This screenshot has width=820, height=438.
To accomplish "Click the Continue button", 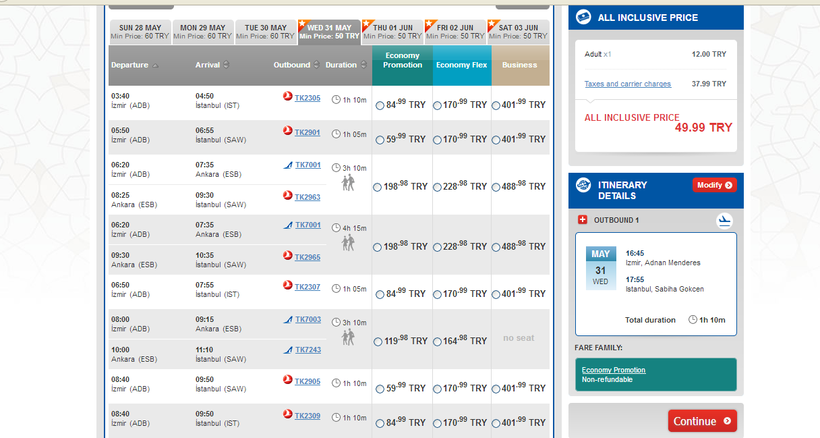I will click(701, 421).
